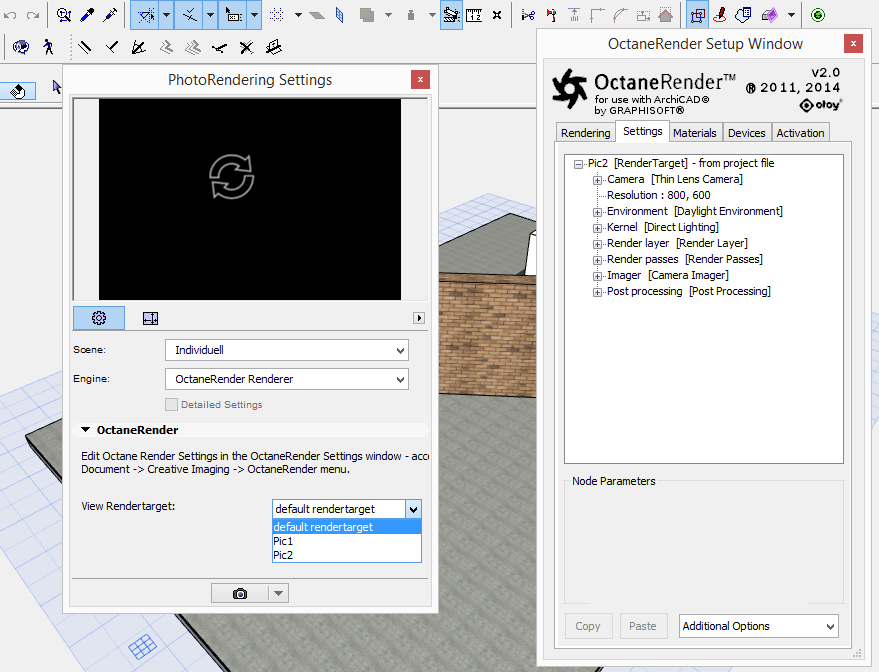879x672 pixels.
Task: Click the orbit globe icon
Action: (21, 47)
